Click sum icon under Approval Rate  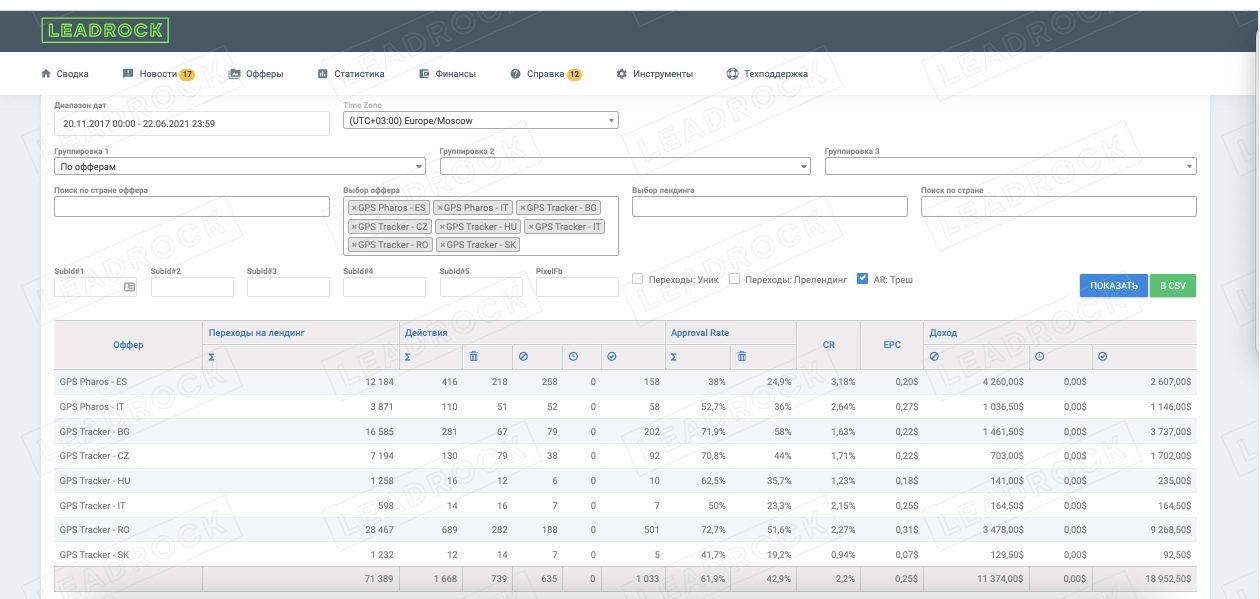click(x=674, y=357)
